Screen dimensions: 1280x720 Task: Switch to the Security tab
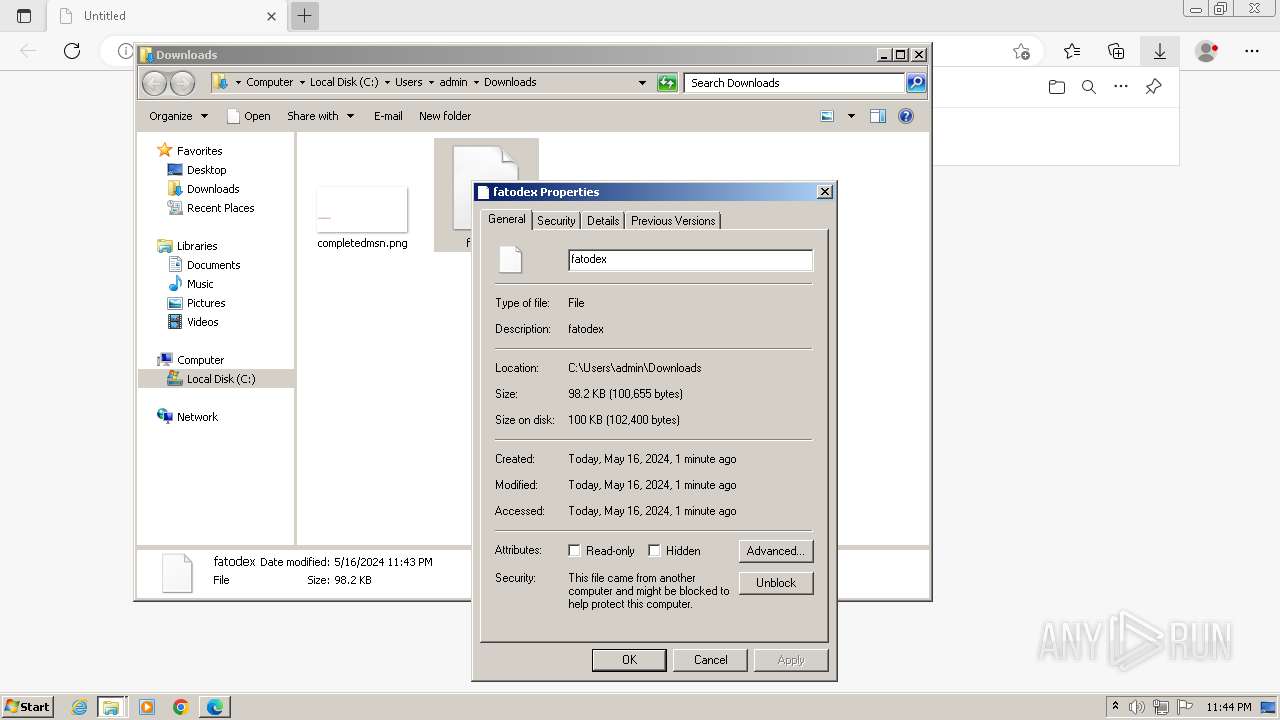556,221
